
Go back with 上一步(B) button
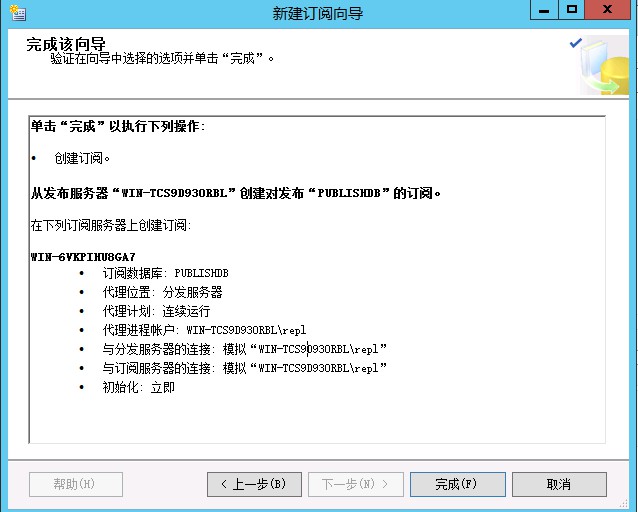pyautogui.click(x=254, y=484)
